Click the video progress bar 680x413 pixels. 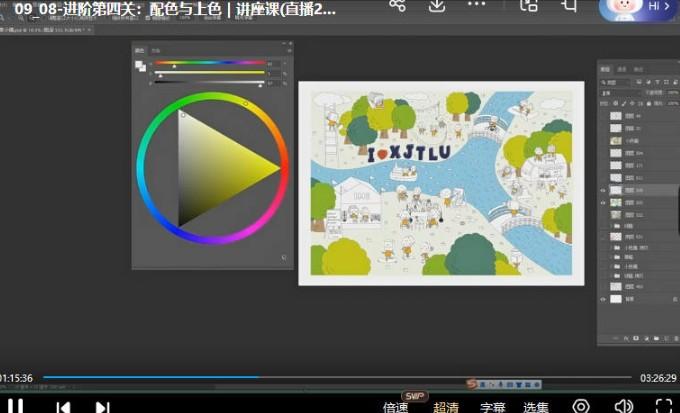pos(340,378)
